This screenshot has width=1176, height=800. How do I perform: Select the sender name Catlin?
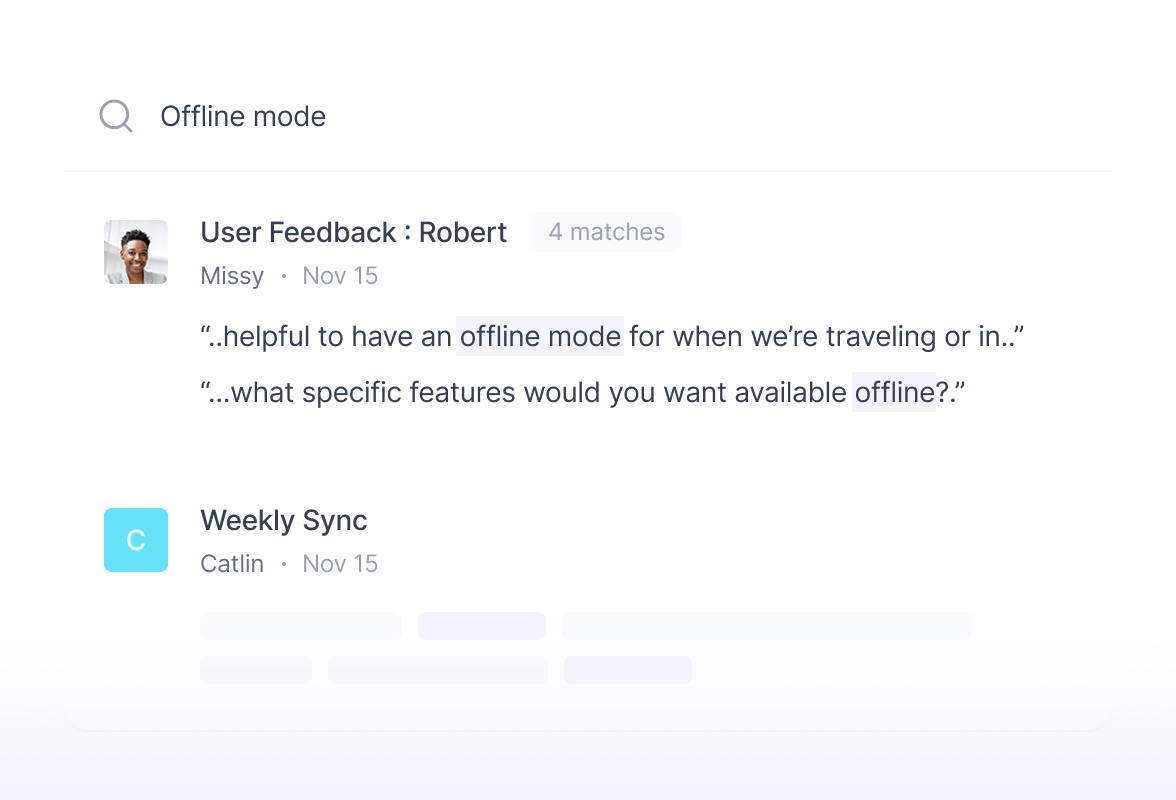pos(232,563)
